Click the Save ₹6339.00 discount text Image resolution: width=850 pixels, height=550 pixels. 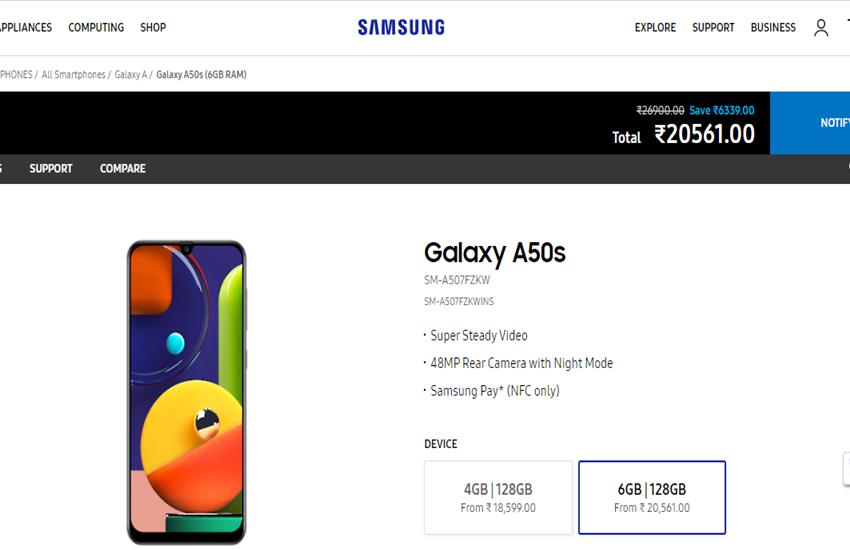point(722,111)
